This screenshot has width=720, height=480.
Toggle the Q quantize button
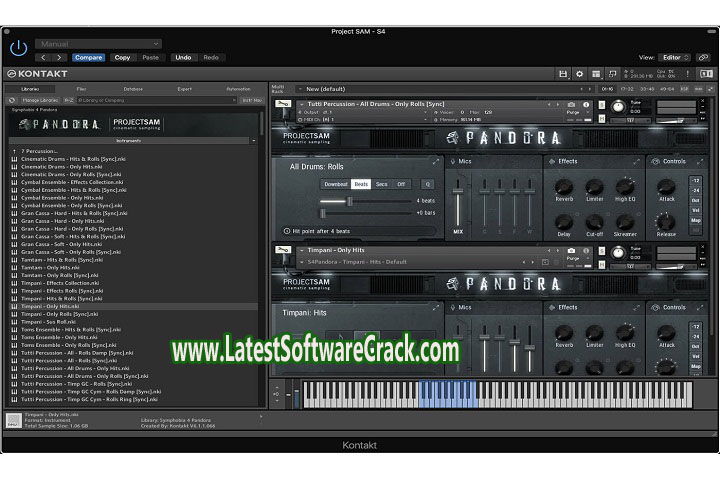click(428, 184)
